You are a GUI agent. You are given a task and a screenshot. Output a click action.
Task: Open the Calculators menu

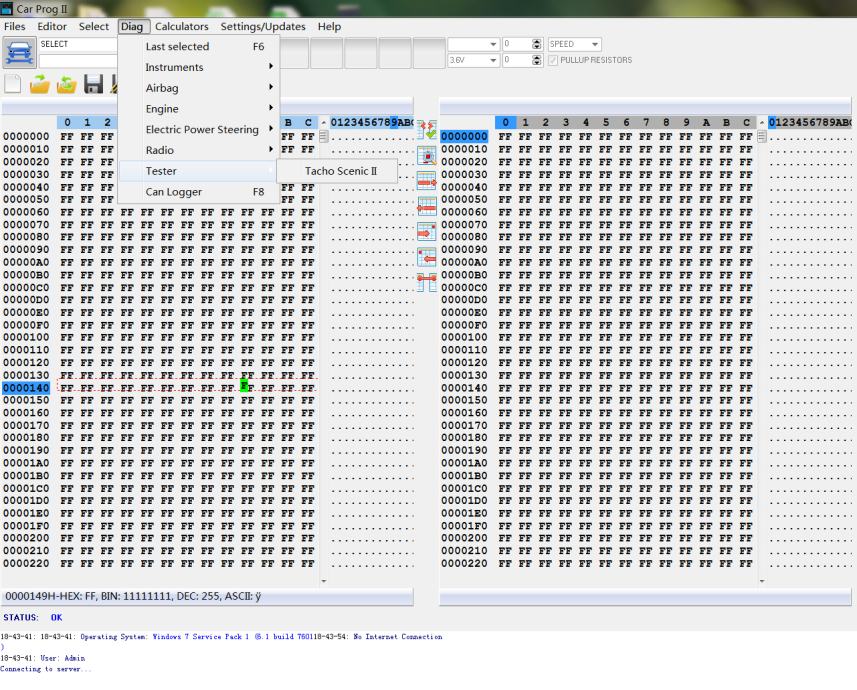181,26
